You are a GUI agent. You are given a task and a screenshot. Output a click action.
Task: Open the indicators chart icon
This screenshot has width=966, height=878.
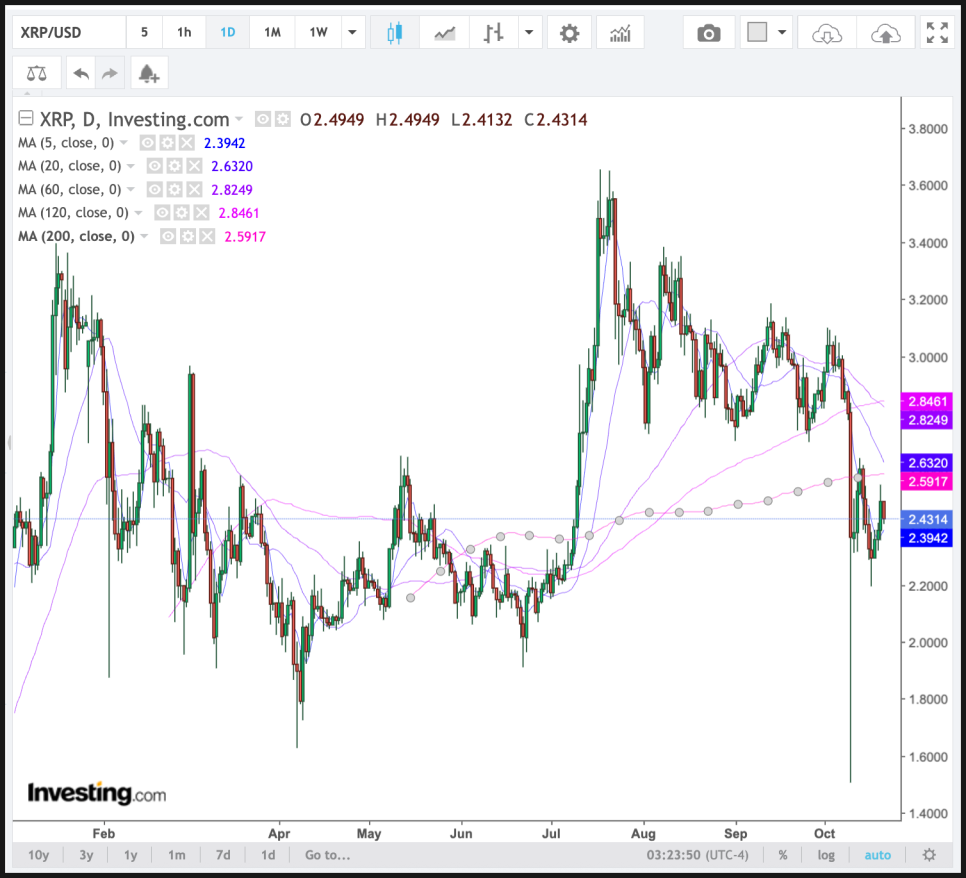pos(620,33)
